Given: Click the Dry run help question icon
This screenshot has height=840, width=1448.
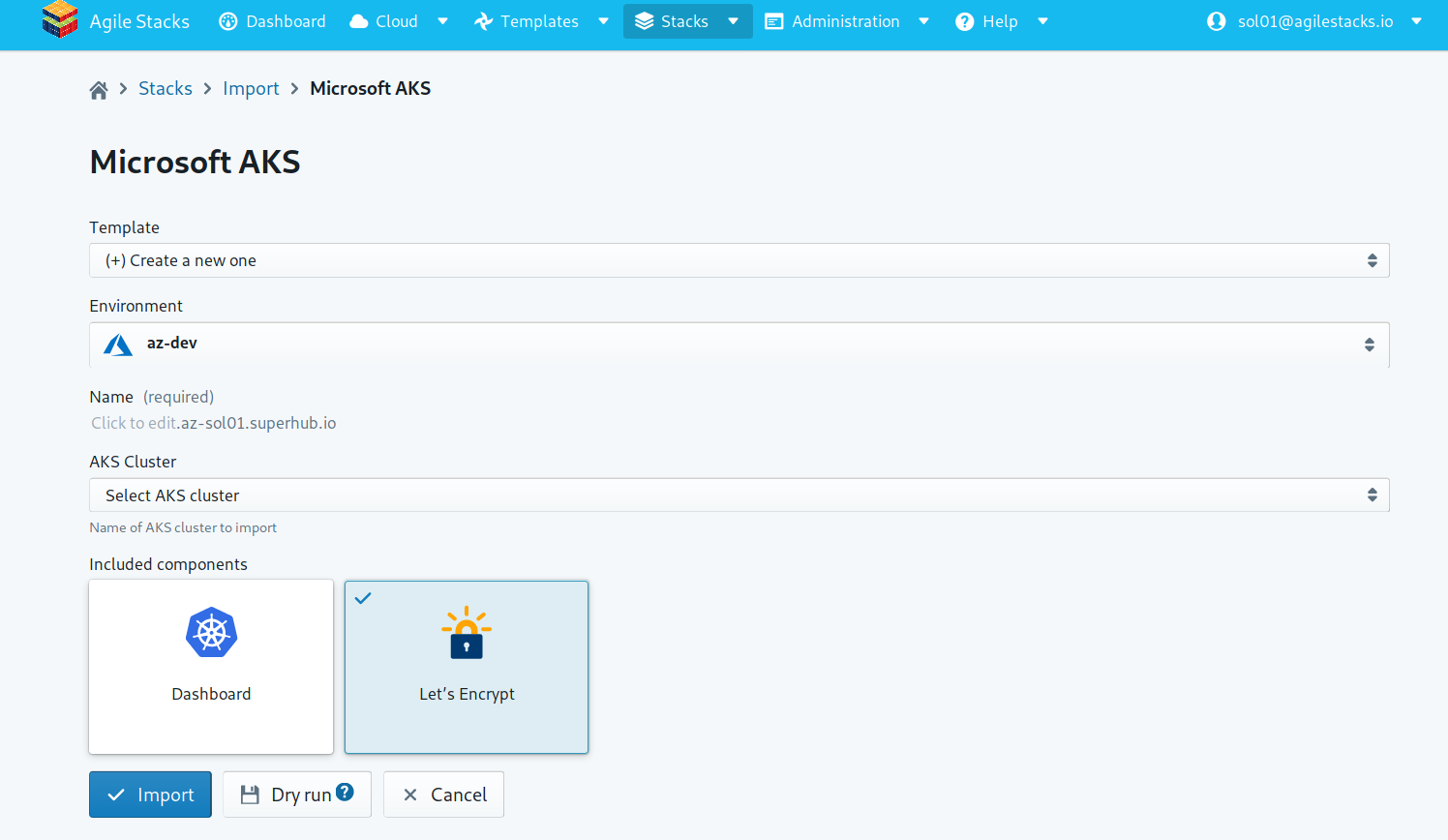Looking at the screenshot, I should click(345, 792).
